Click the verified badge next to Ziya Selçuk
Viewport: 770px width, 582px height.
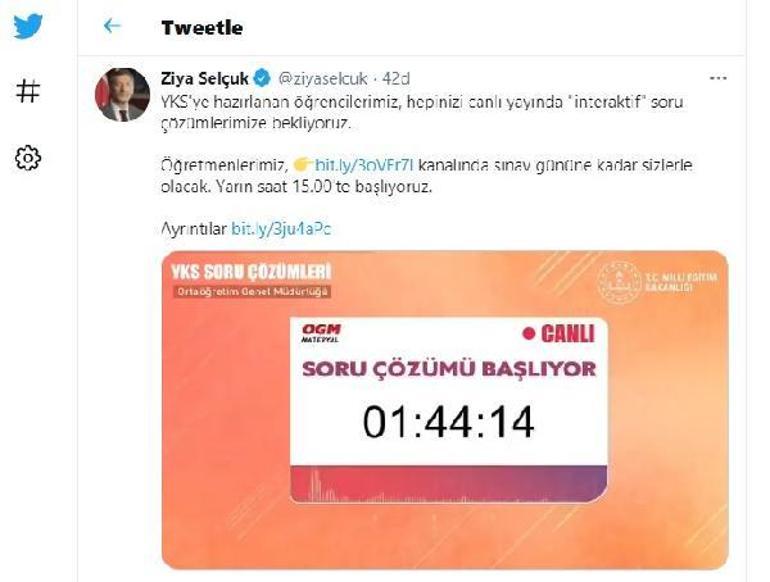(262, 78)
